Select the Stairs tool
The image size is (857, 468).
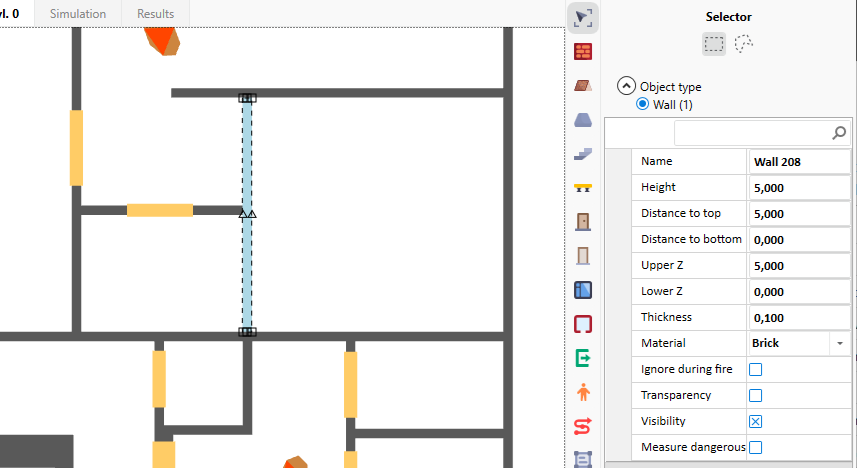coord(583,154)
